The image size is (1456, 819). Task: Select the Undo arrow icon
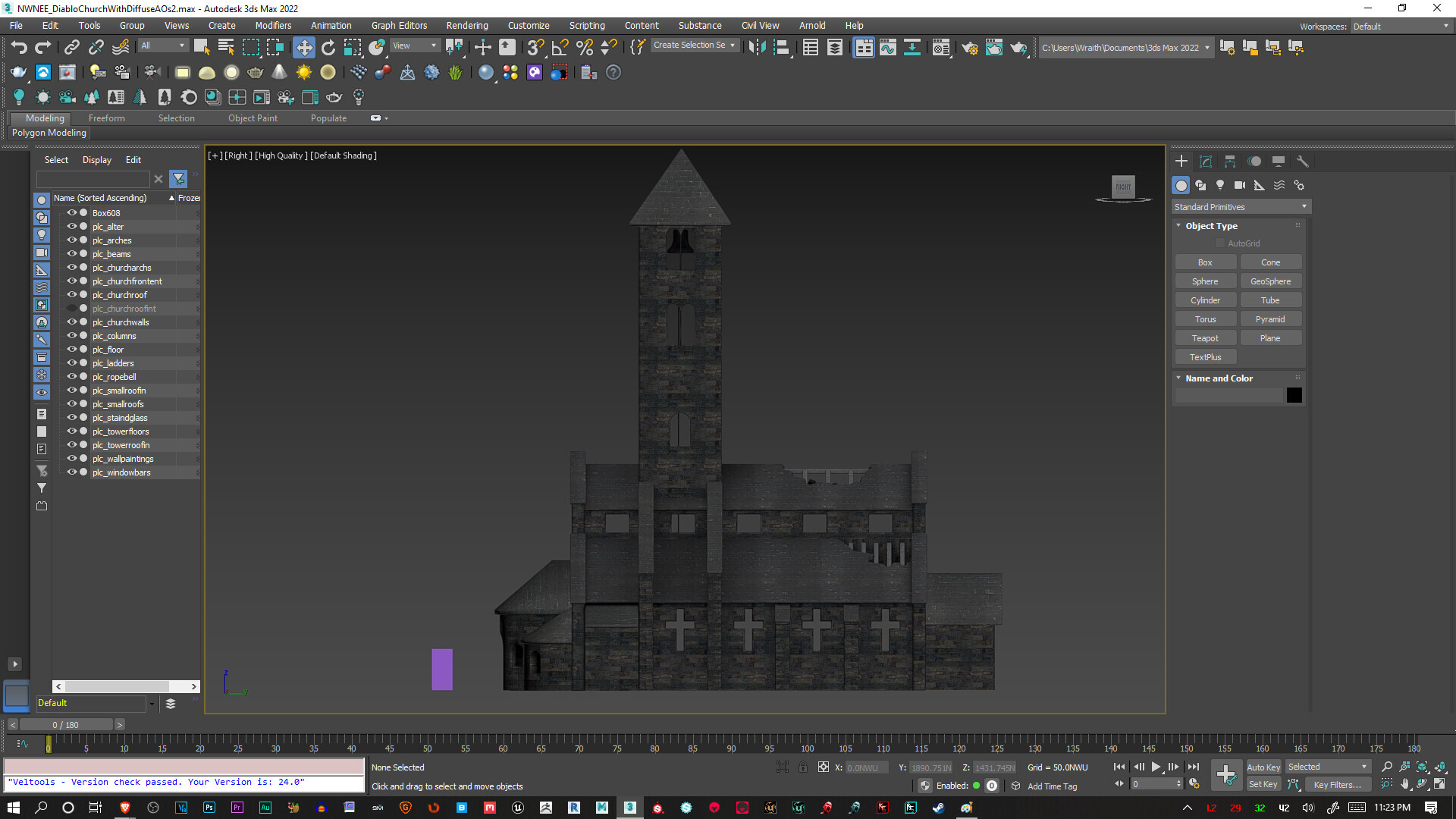tap(18, 48)
